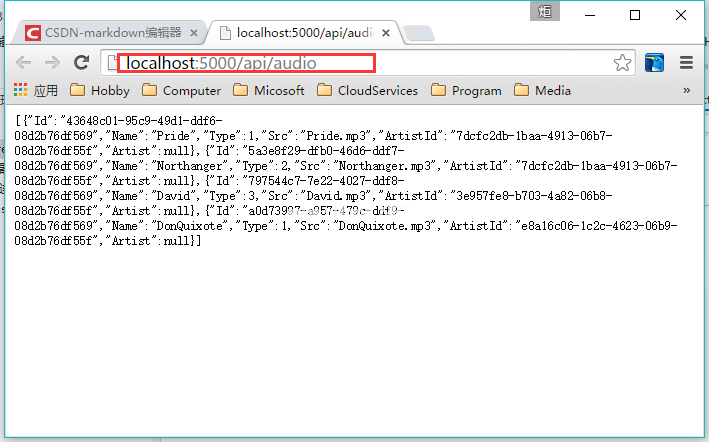Screen dimensions: 709x442
Task: Click the browser forward arrow
Action: pos(52,63)
